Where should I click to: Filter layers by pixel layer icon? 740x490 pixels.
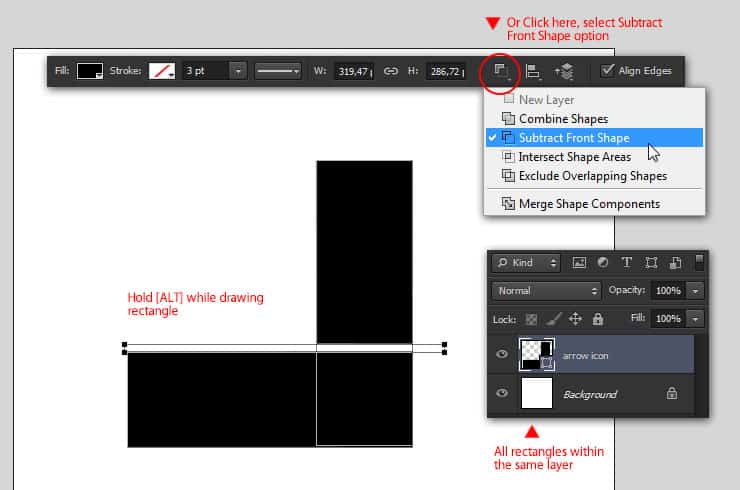[579, 263]
